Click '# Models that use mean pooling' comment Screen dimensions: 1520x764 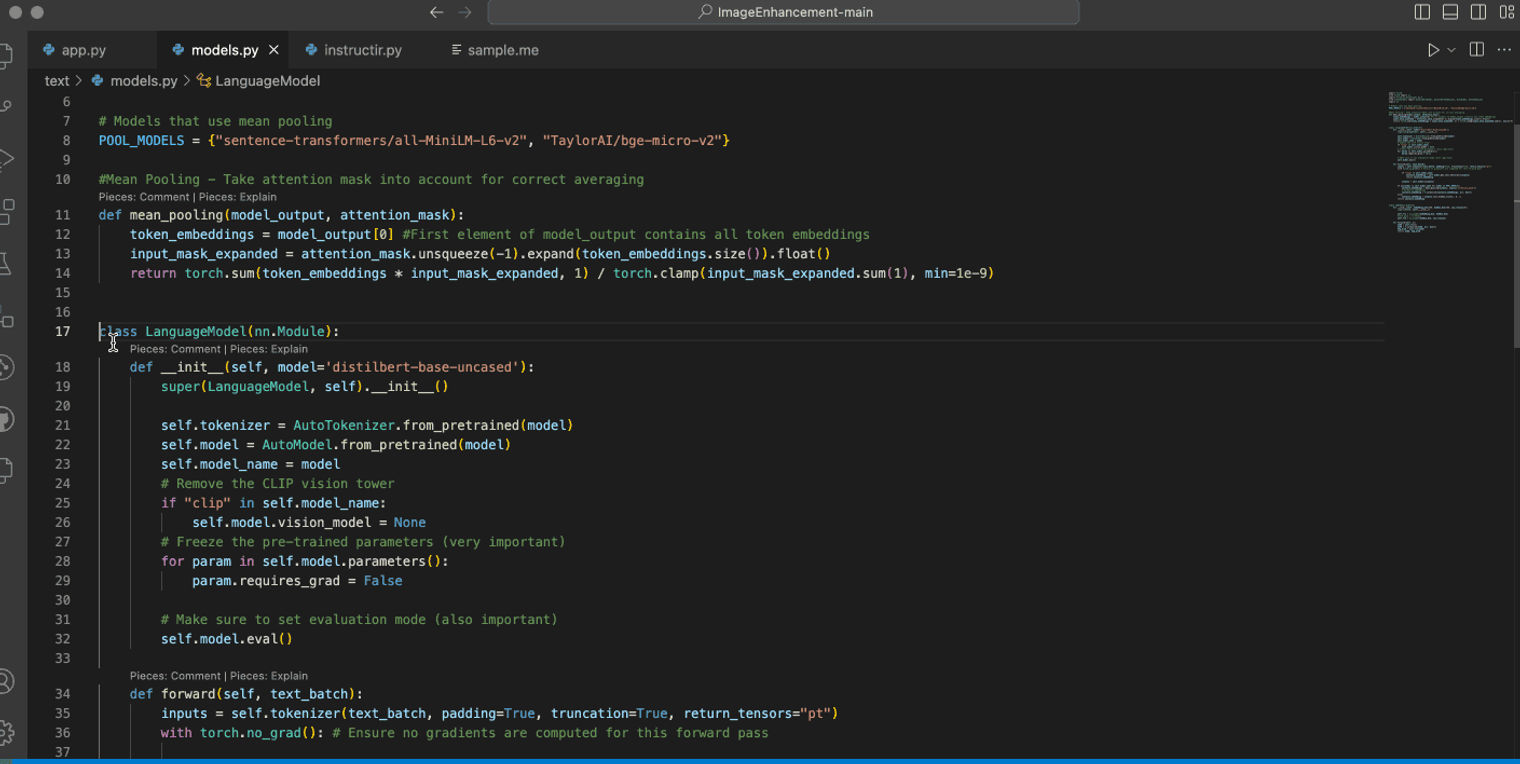pos(215,121)
